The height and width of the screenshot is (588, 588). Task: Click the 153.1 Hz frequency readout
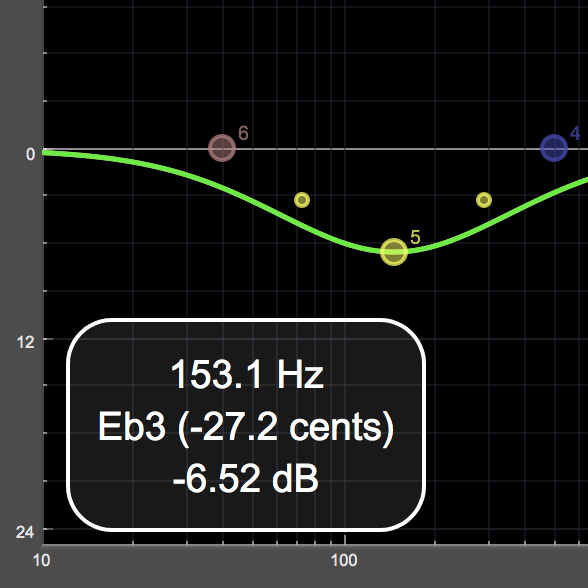tap(247, 375)
